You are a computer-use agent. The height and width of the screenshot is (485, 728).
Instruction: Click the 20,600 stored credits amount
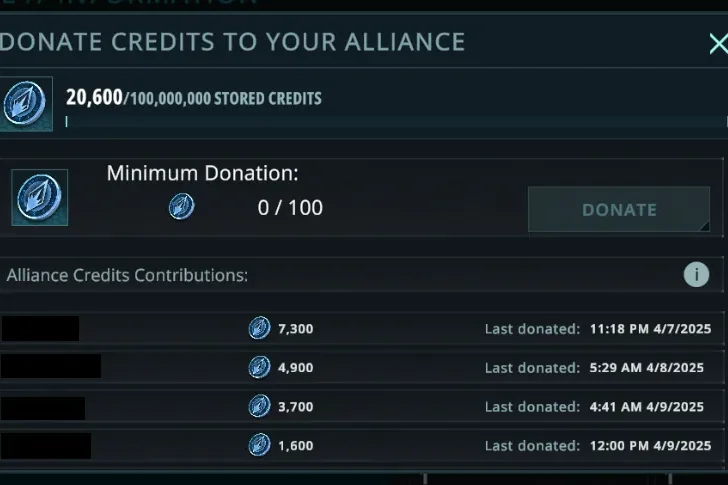tap(94, 97)
